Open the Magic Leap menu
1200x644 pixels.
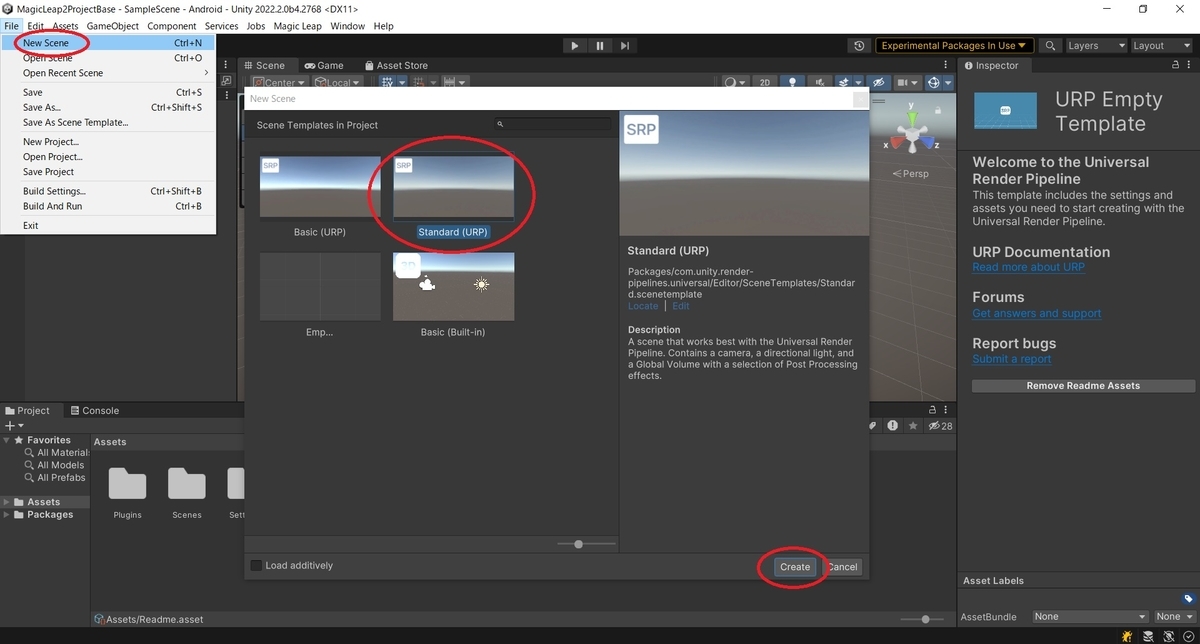(x=296, y=26)
